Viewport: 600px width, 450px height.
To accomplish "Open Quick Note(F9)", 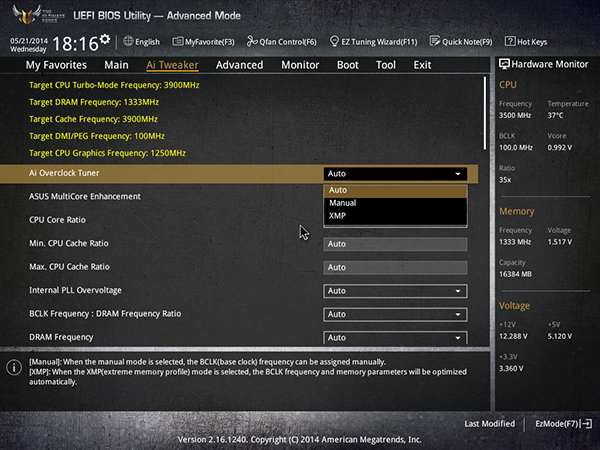I will 467,42.
